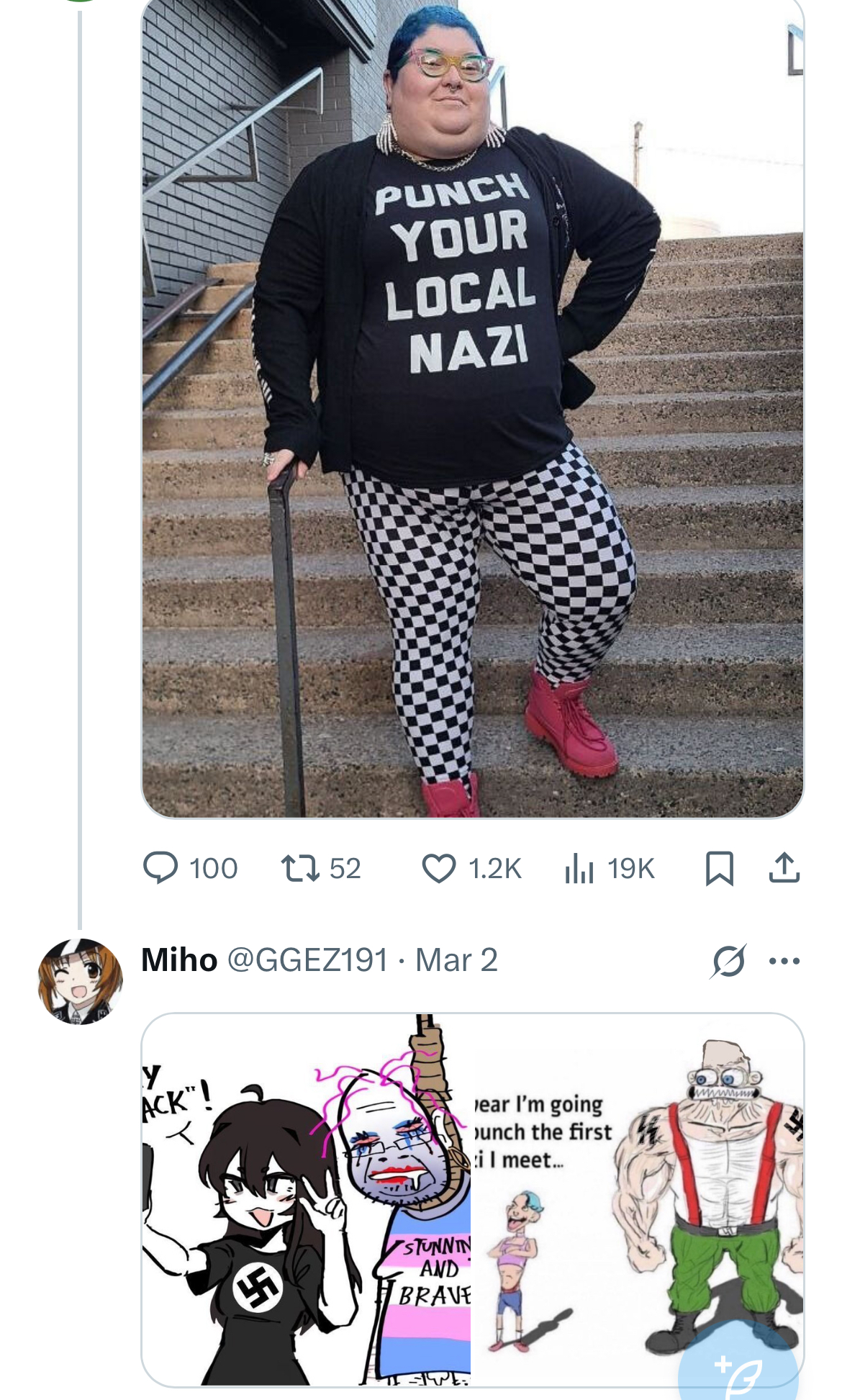Bookmark the tweet with the bookmark icon
This screenshot has width=842, height=1400.
pos(720,868)
